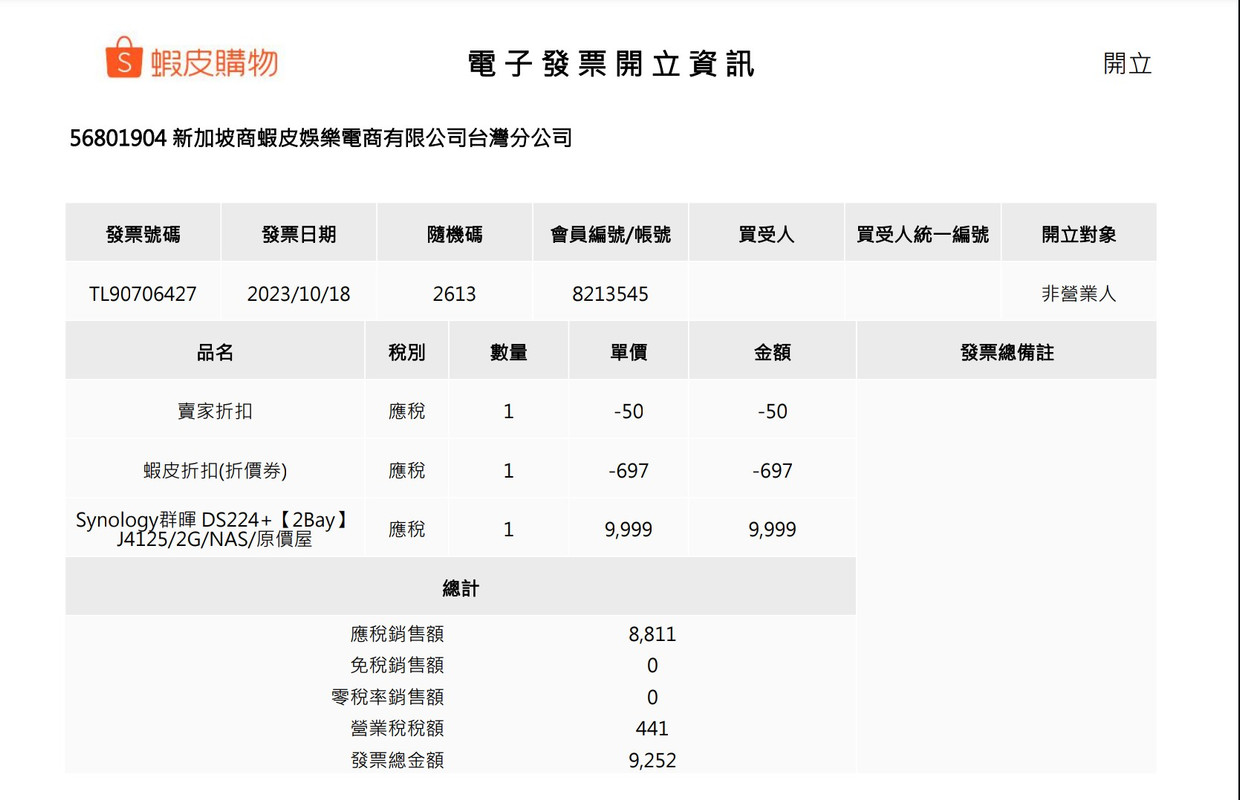
Task: Click the 應稅銷售額 label
Action: click(397, 634)
